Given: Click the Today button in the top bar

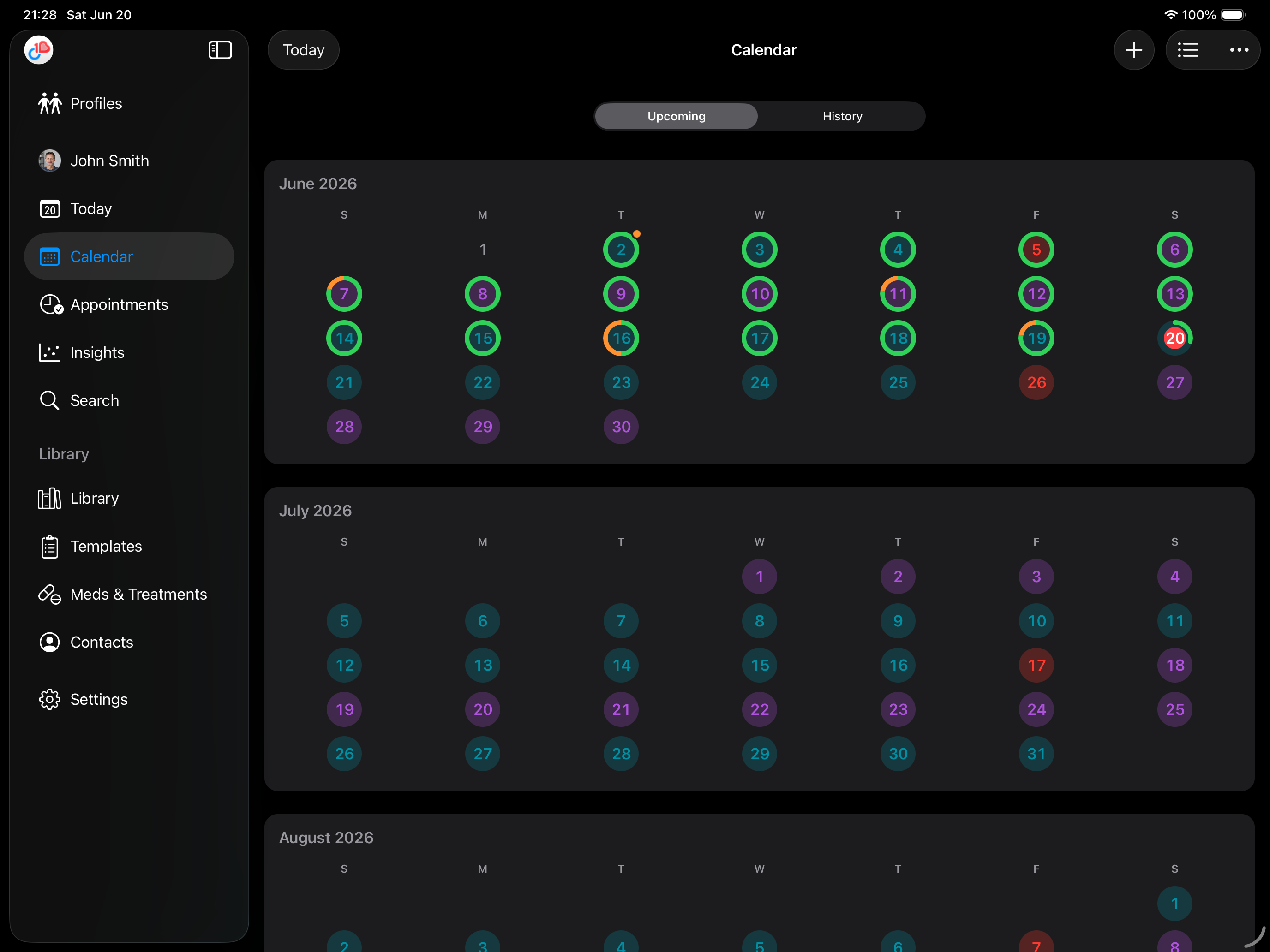Looking at the screenshot, I should pos(304,50).
